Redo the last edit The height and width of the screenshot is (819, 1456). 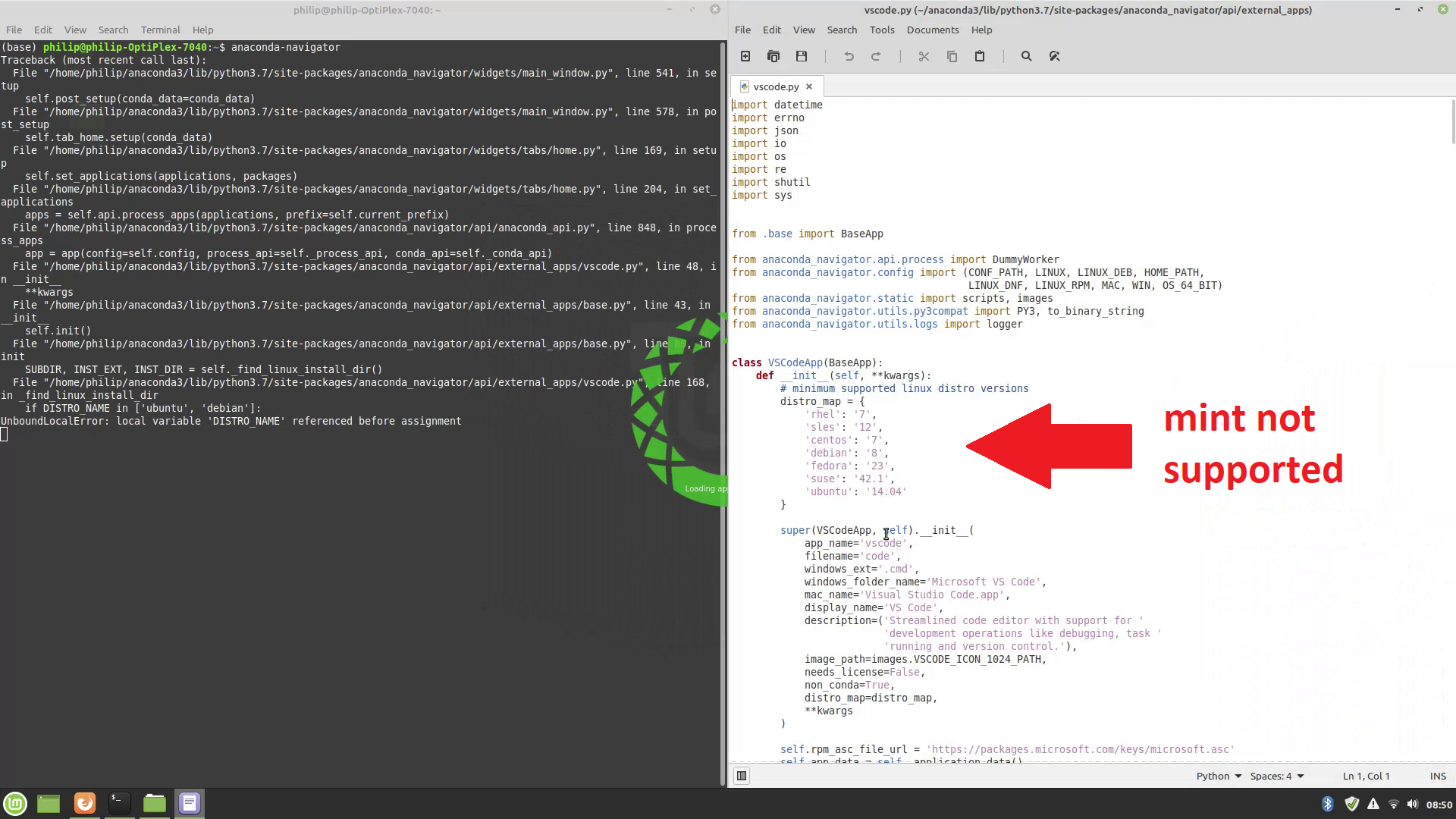(x=877, y=56)
